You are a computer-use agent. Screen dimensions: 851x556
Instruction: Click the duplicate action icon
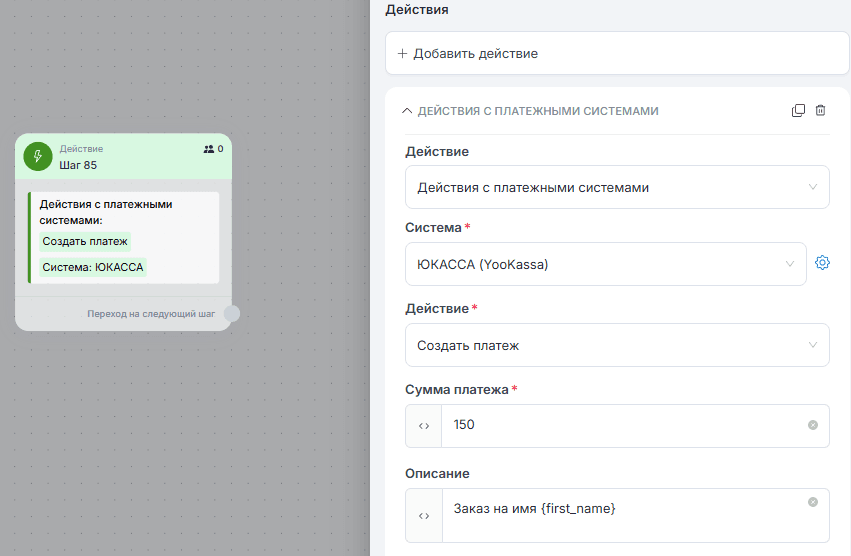(x=798, y=111)
